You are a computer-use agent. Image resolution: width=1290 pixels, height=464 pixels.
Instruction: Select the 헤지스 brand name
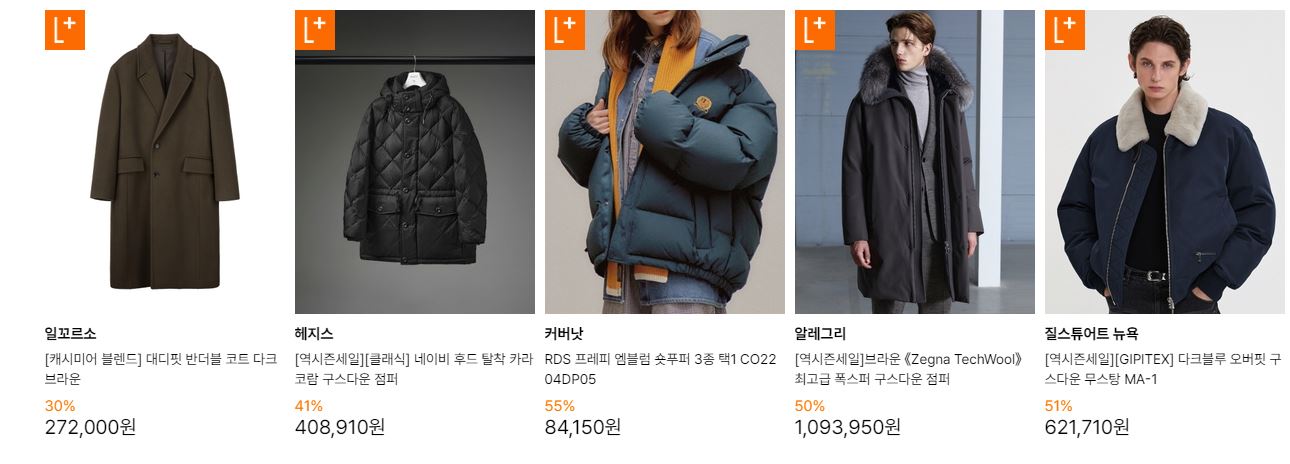(314, 334)
